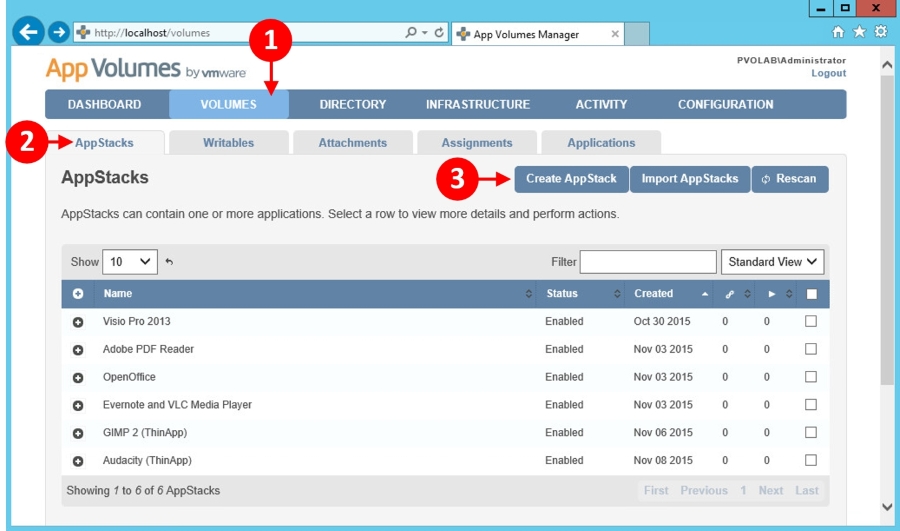Open the Standard View dropdown

point(773,262)
